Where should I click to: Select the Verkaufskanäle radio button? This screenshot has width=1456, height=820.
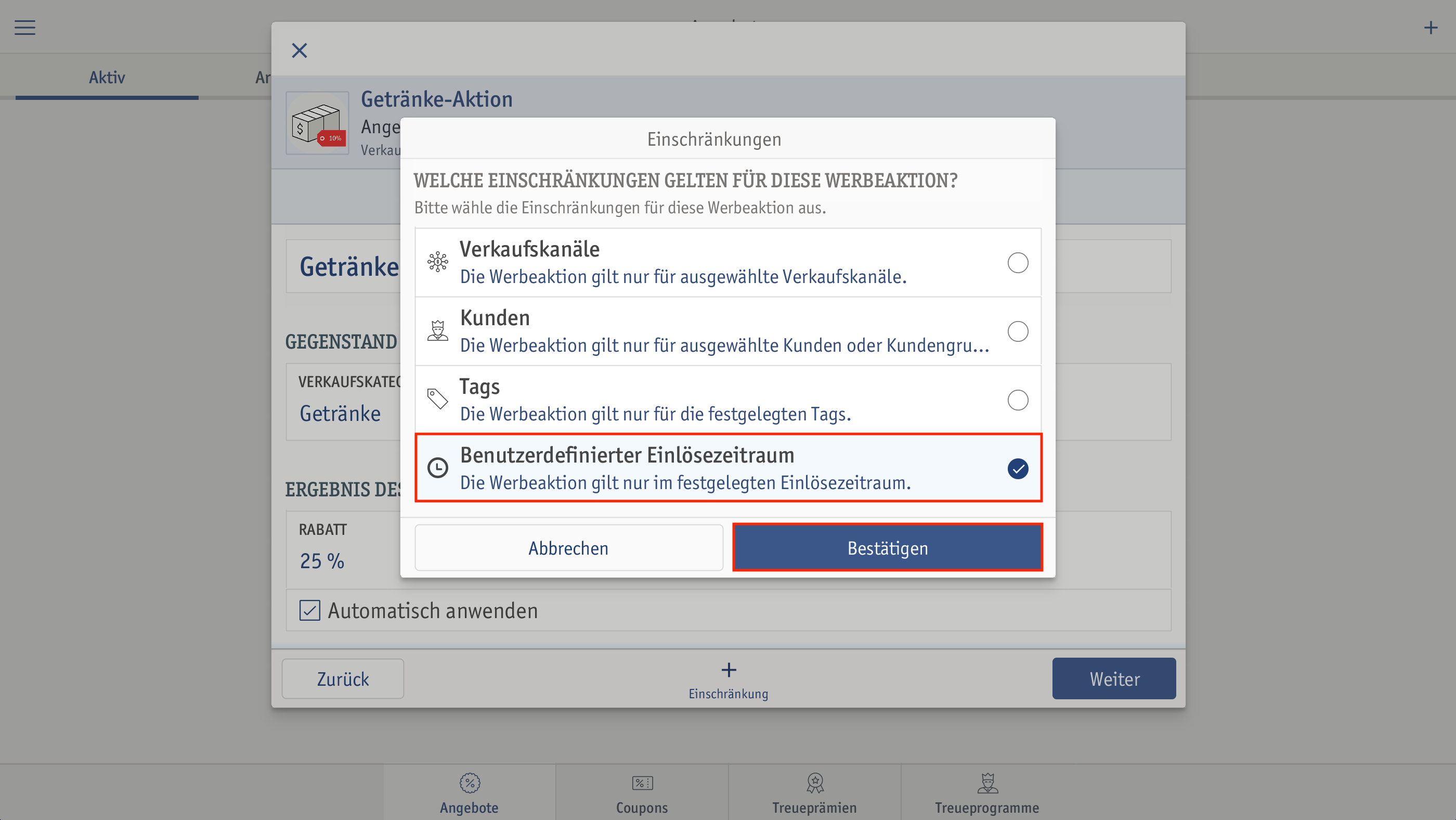(1018, 262)
